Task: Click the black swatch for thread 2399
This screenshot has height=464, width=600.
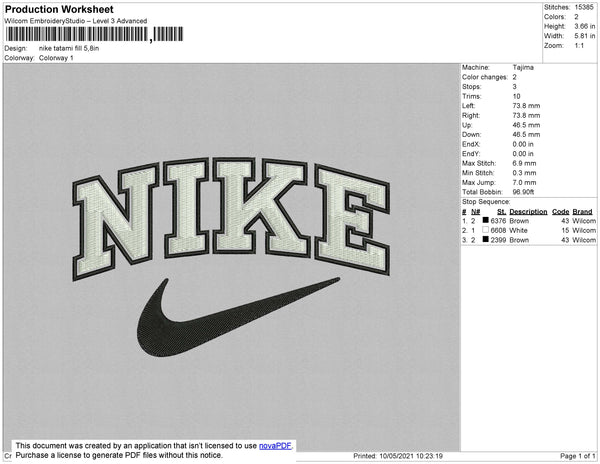Action: (x=485, y=239)
